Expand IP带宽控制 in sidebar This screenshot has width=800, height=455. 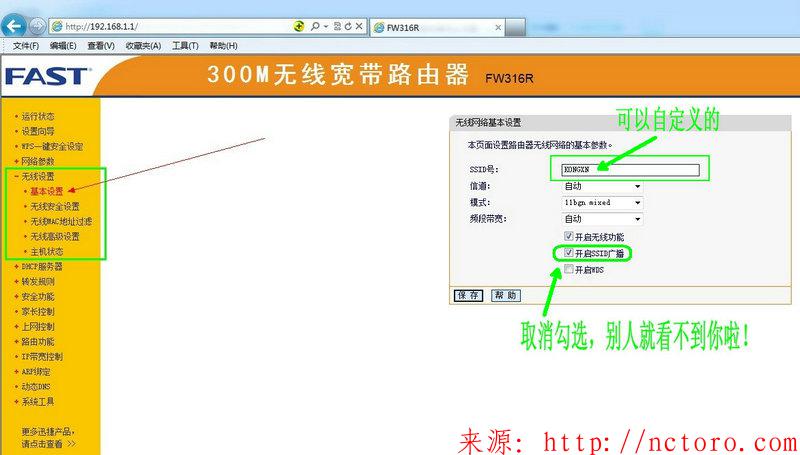tap(42, 357)
